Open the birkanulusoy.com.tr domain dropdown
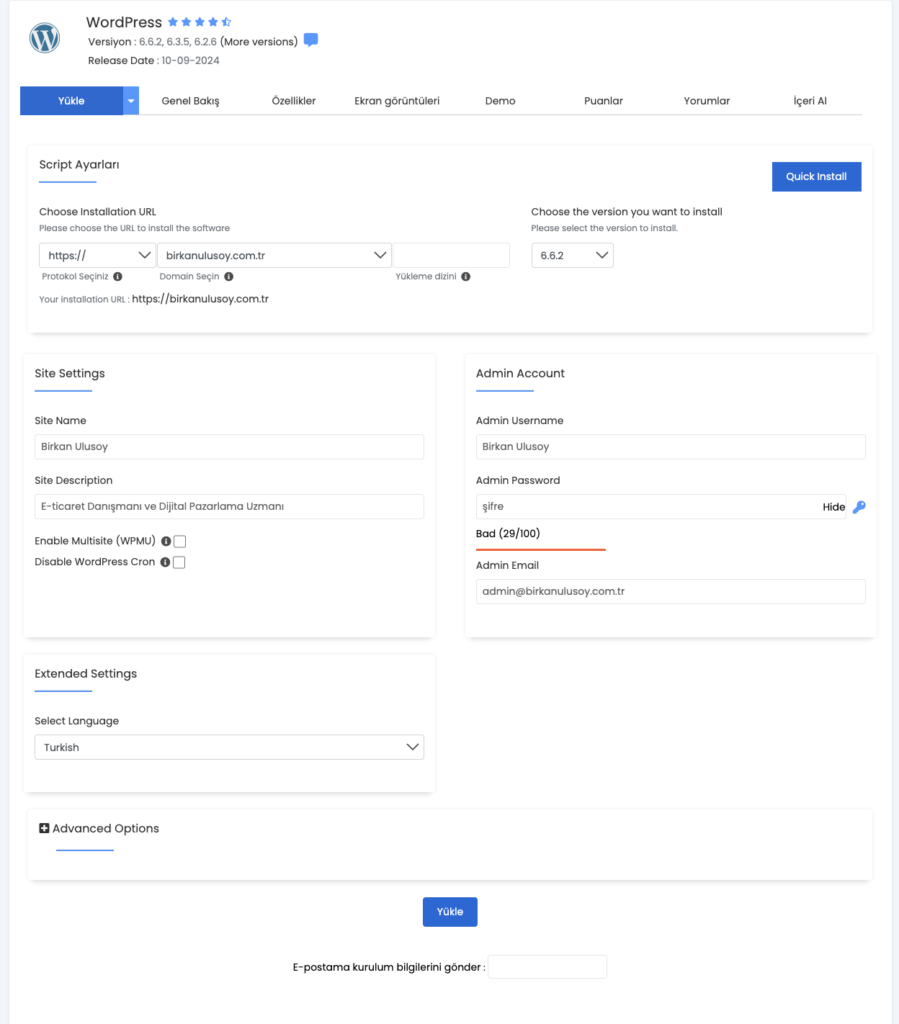Viewport: 899px width, 1024px height. (274, 255)
